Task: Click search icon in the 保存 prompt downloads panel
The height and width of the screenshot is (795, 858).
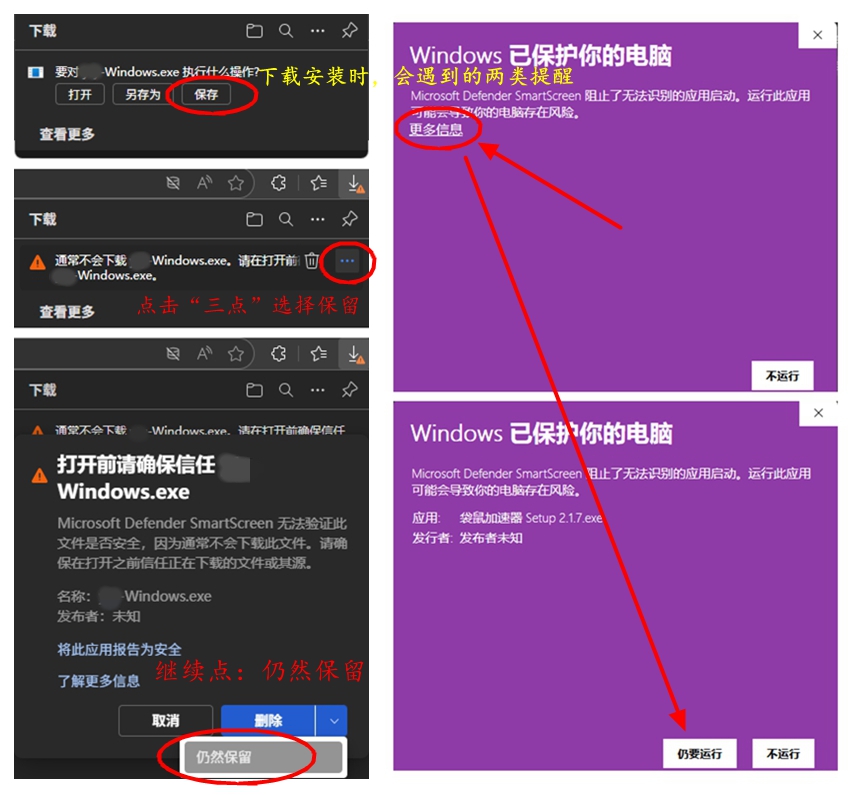Action: coord(286,31)
